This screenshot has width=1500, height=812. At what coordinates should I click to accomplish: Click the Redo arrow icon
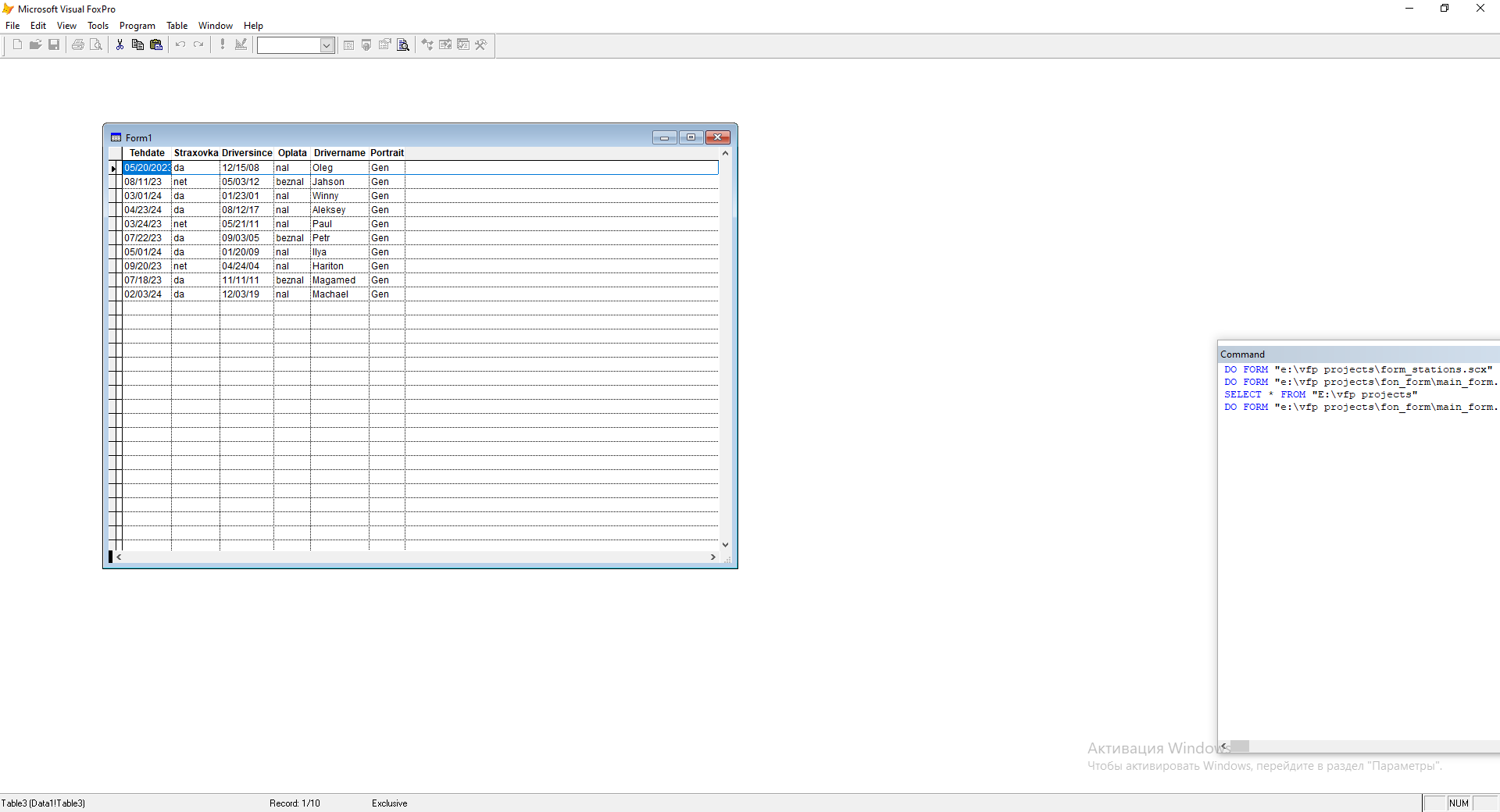[x=198, y=45]
